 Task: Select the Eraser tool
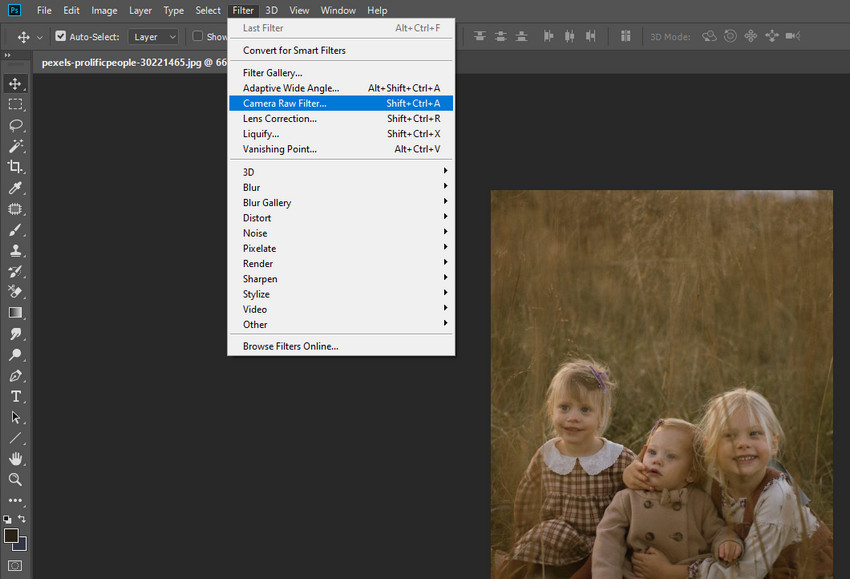click(x=15, y=292)
